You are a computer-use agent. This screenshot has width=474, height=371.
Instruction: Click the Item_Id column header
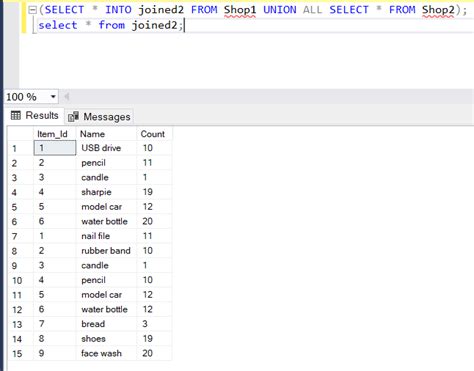coord(55,134)
